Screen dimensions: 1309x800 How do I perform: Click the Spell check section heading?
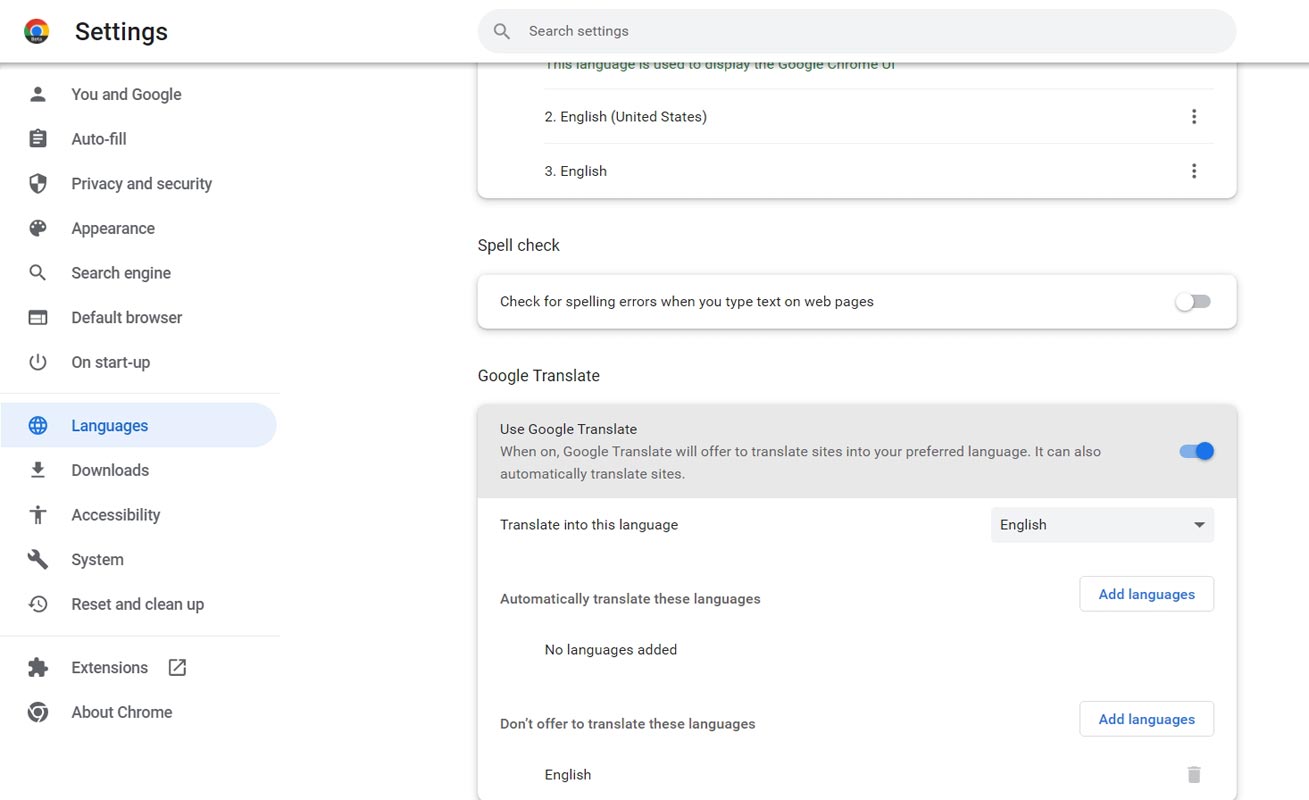(518, 245)
